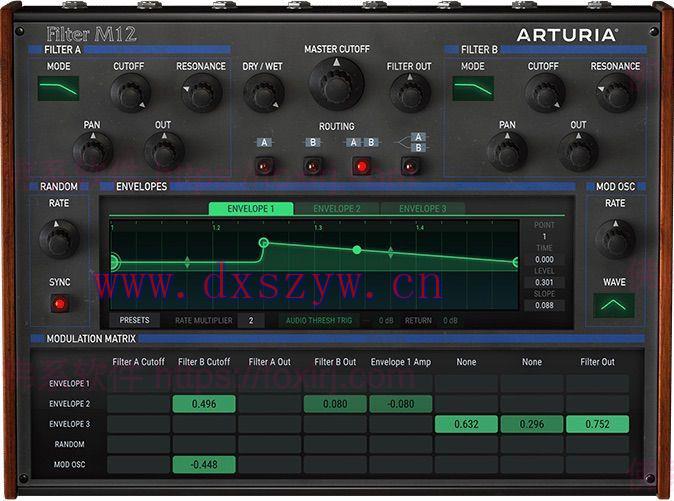Image resolution: width=674 pixels, height=501 pixels.
Task: Click the Mod Osc wave shape display
Action: [614, 305]
